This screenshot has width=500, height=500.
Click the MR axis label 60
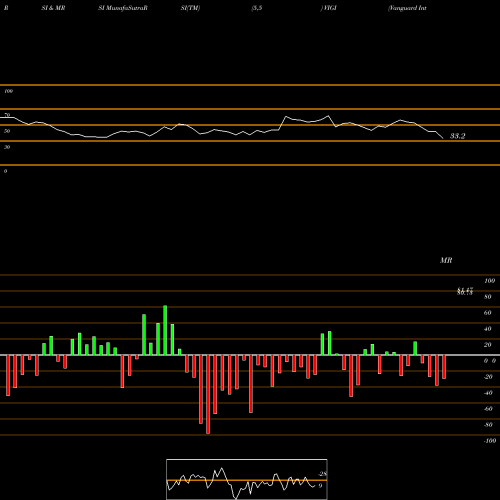(x=487, y=313)
